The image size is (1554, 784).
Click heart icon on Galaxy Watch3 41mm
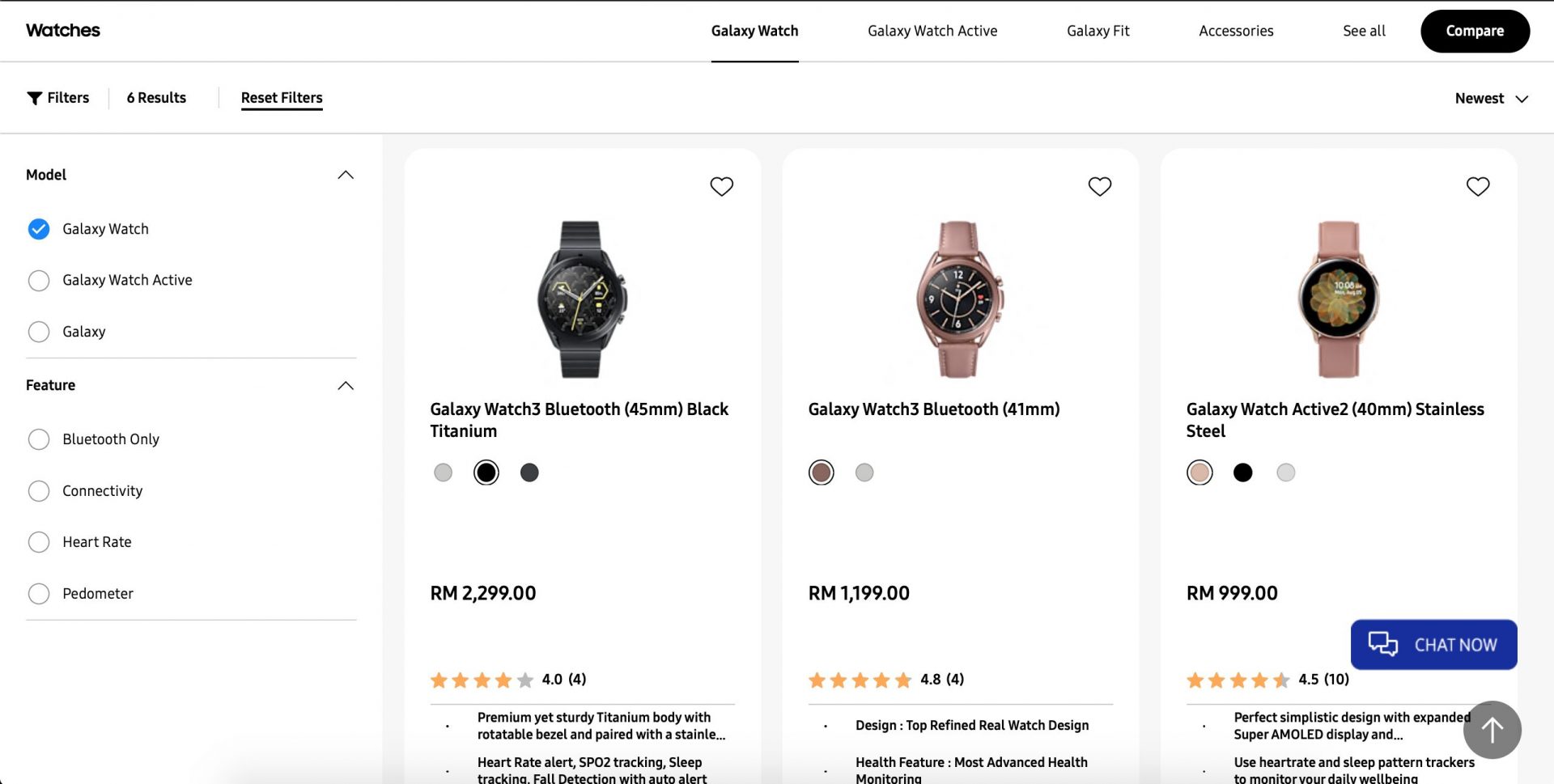pos(1099,186)
